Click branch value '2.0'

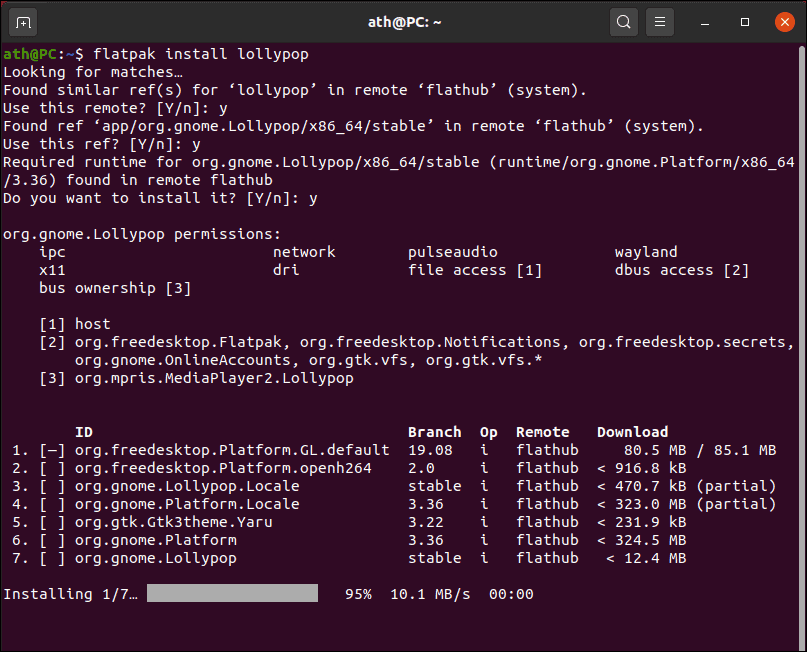(422, 468)
